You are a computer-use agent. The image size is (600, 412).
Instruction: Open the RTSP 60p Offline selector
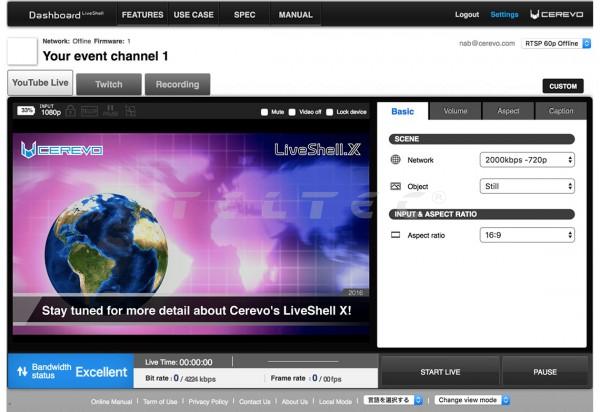[553, 44]
